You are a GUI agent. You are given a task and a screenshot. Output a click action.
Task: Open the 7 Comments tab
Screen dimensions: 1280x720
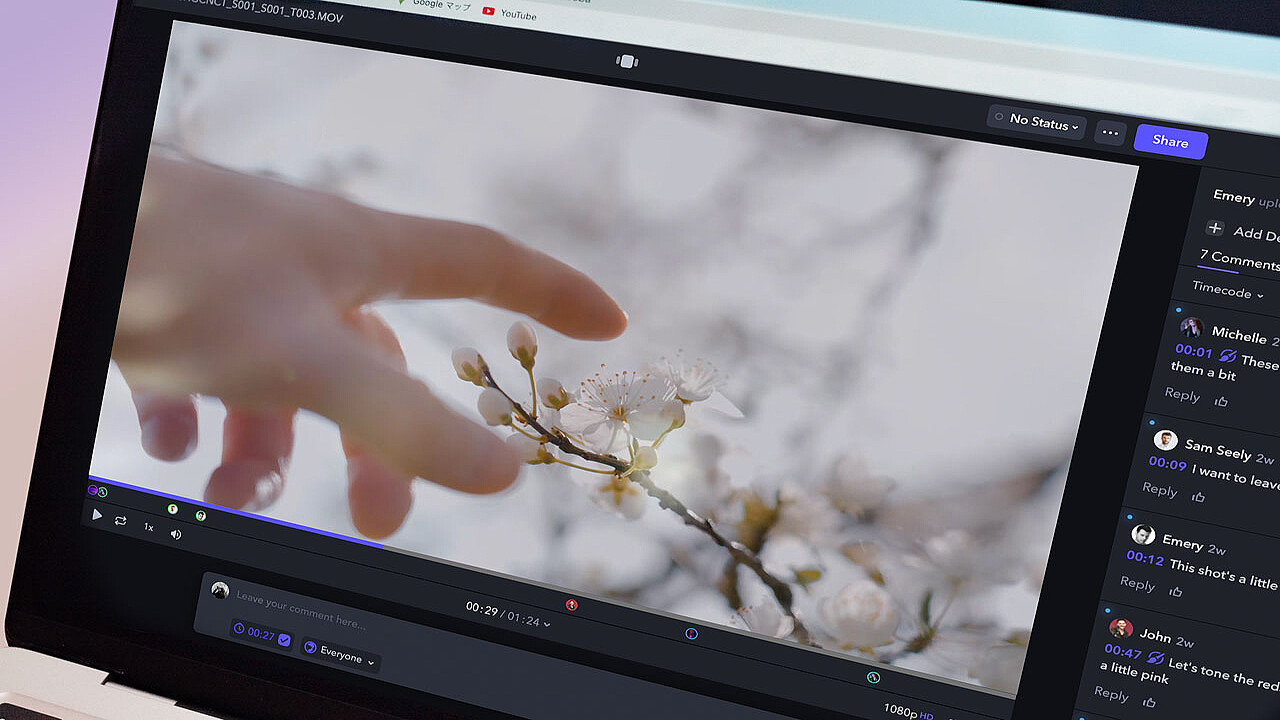pos(1238,260)
